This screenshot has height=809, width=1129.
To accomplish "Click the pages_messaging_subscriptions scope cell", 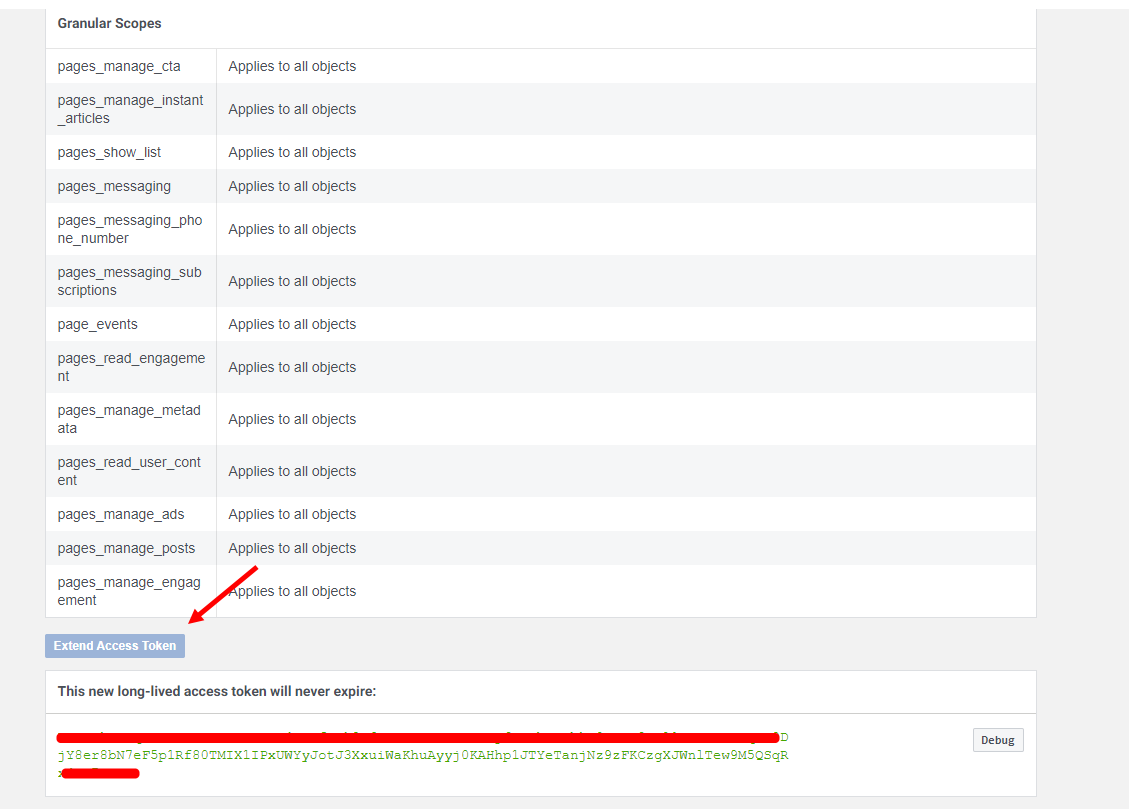I will click(x=130, y=281).
